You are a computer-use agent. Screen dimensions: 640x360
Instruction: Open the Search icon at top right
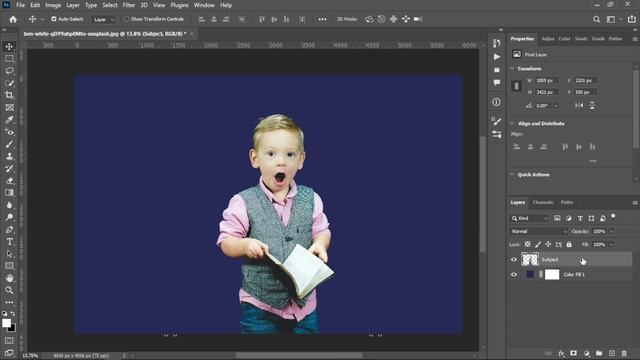click(x=596, y=19)
